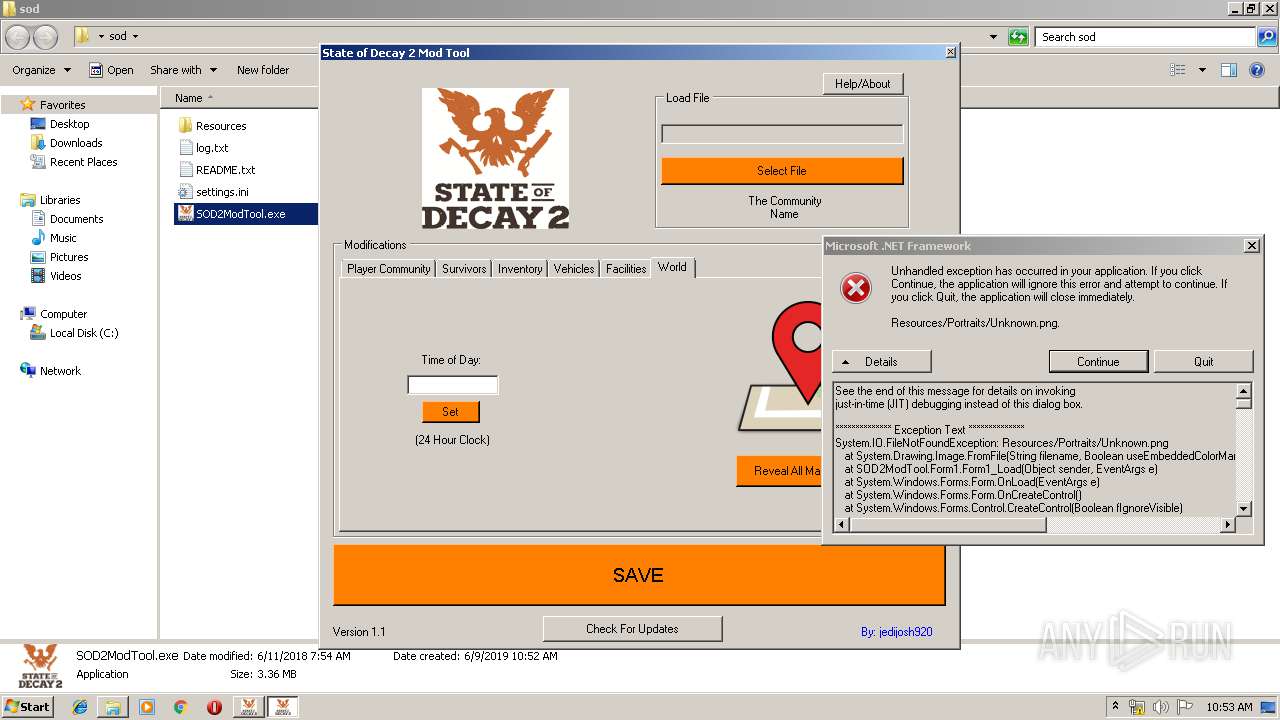The height and width of the screenshot is (720, 1280).
Task: Open Explorer help question mark icon
Action: point(1258,70)
